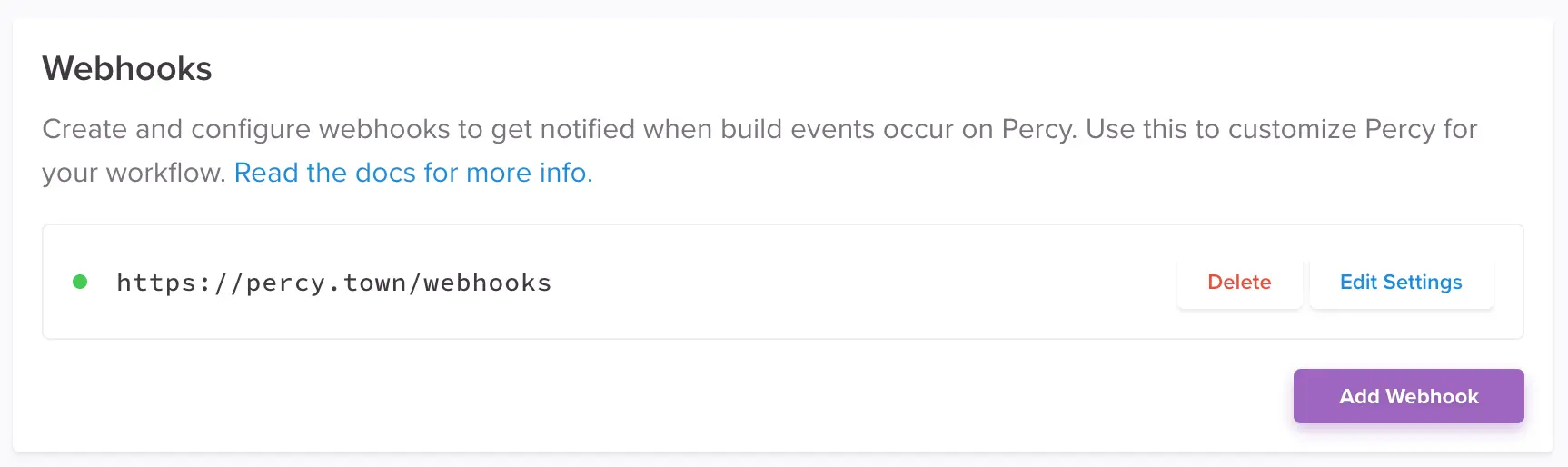Edit the percy.town webhook settings

click(1401, 283)
